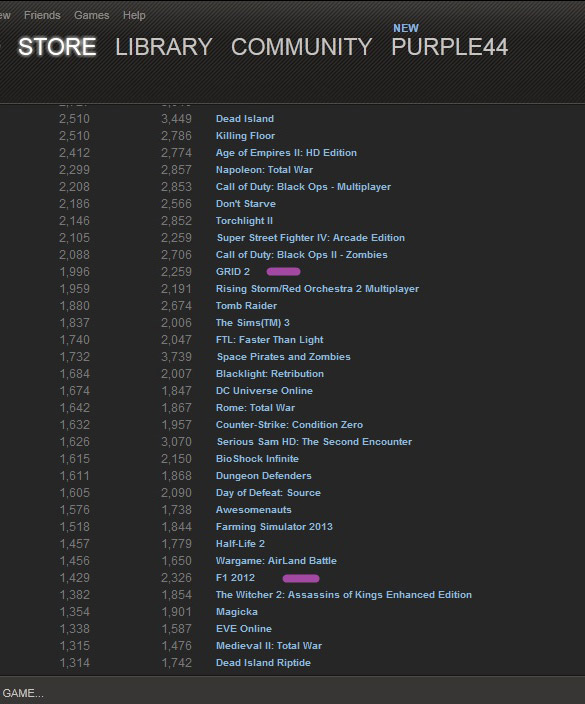Screen dimensions: 585x704
Task: Click the GAME... button at the bottom
Action: (x=22, y=693)
